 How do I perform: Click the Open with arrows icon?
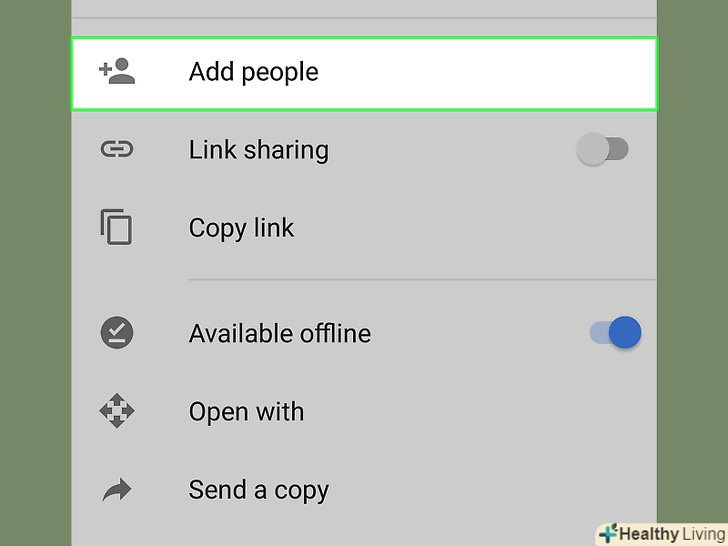click(x=117, y=410)
